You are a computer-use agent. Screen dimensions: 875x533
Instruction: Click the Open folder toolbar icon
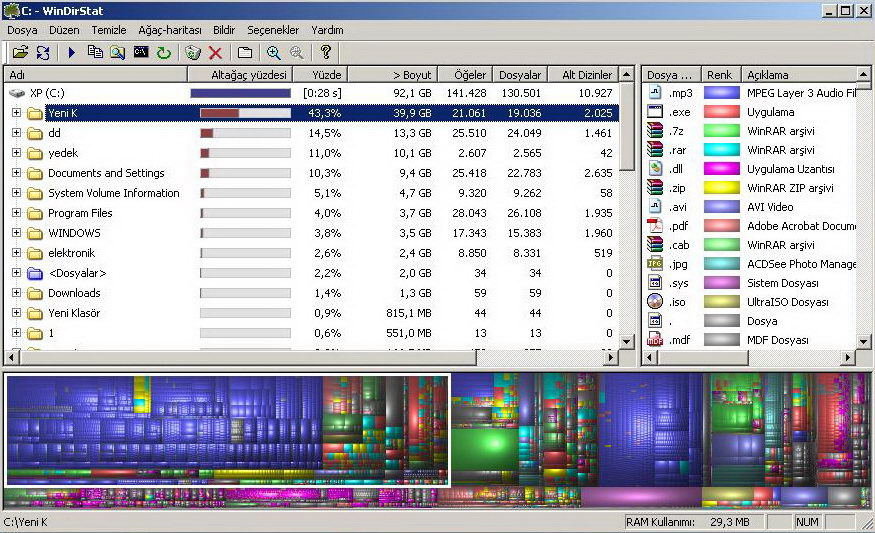click(x=21, y=52)
